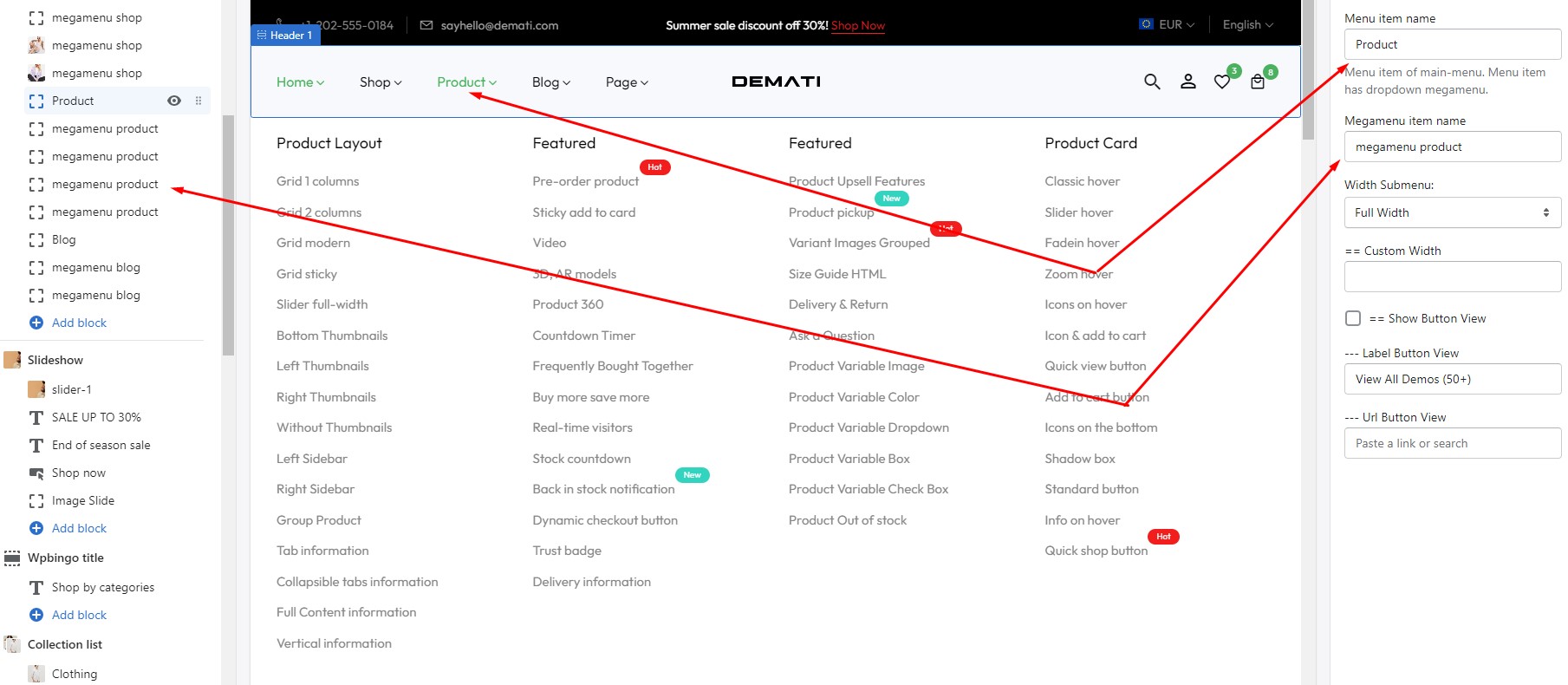Open the Blog menu in navigation
This screenshot has width=1568, height=685.
pos(550,82)
